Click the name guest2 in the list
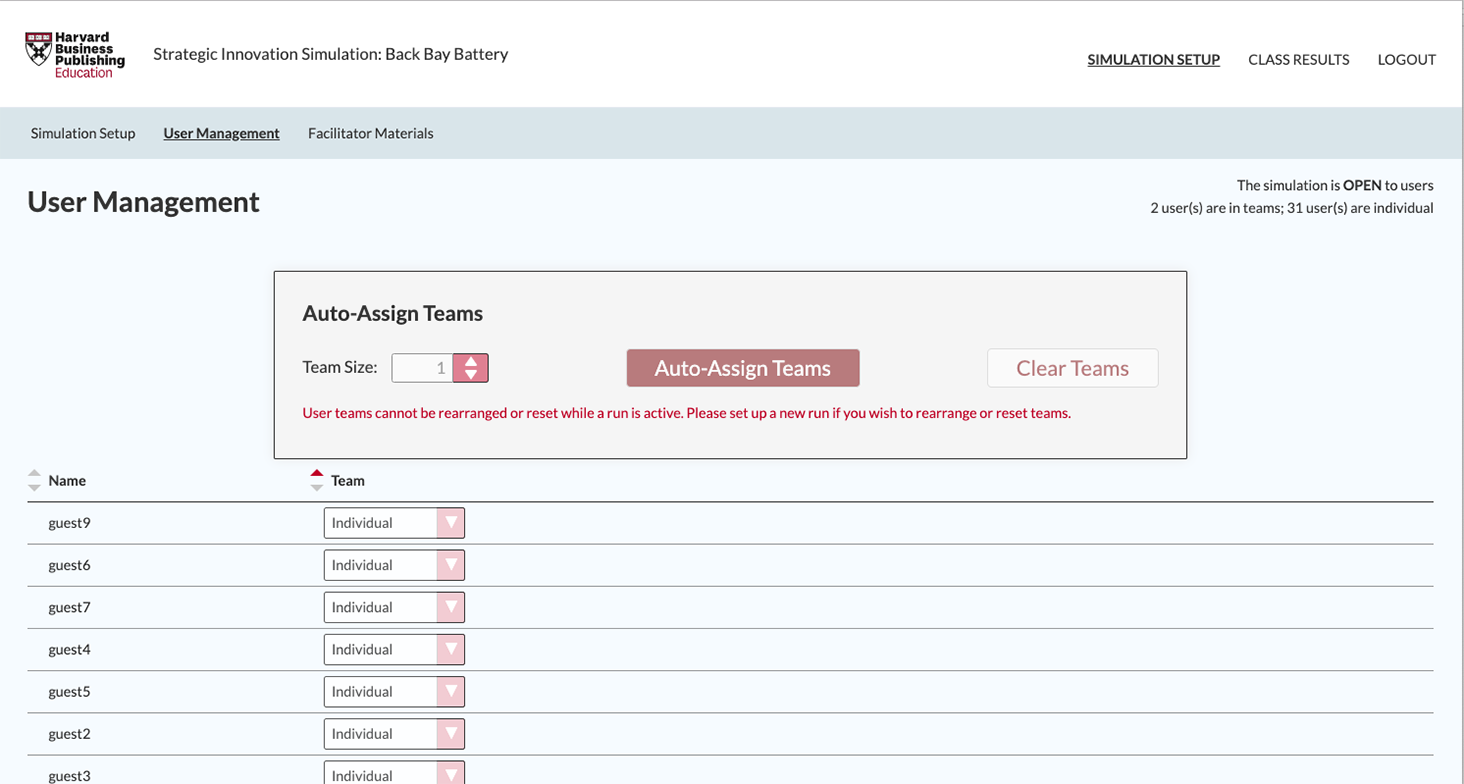This screenshot has width=1464, height=784. pos(70,733)
